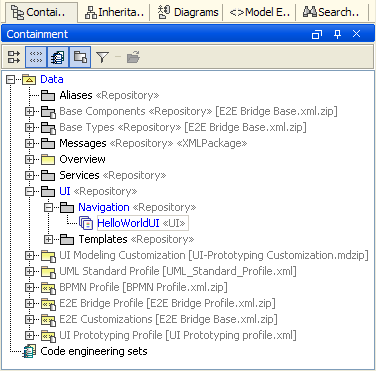Click the UML Standard Profile folder icon
The width and height of the screenshot is (376, 371).
click(x=48, y=271)
